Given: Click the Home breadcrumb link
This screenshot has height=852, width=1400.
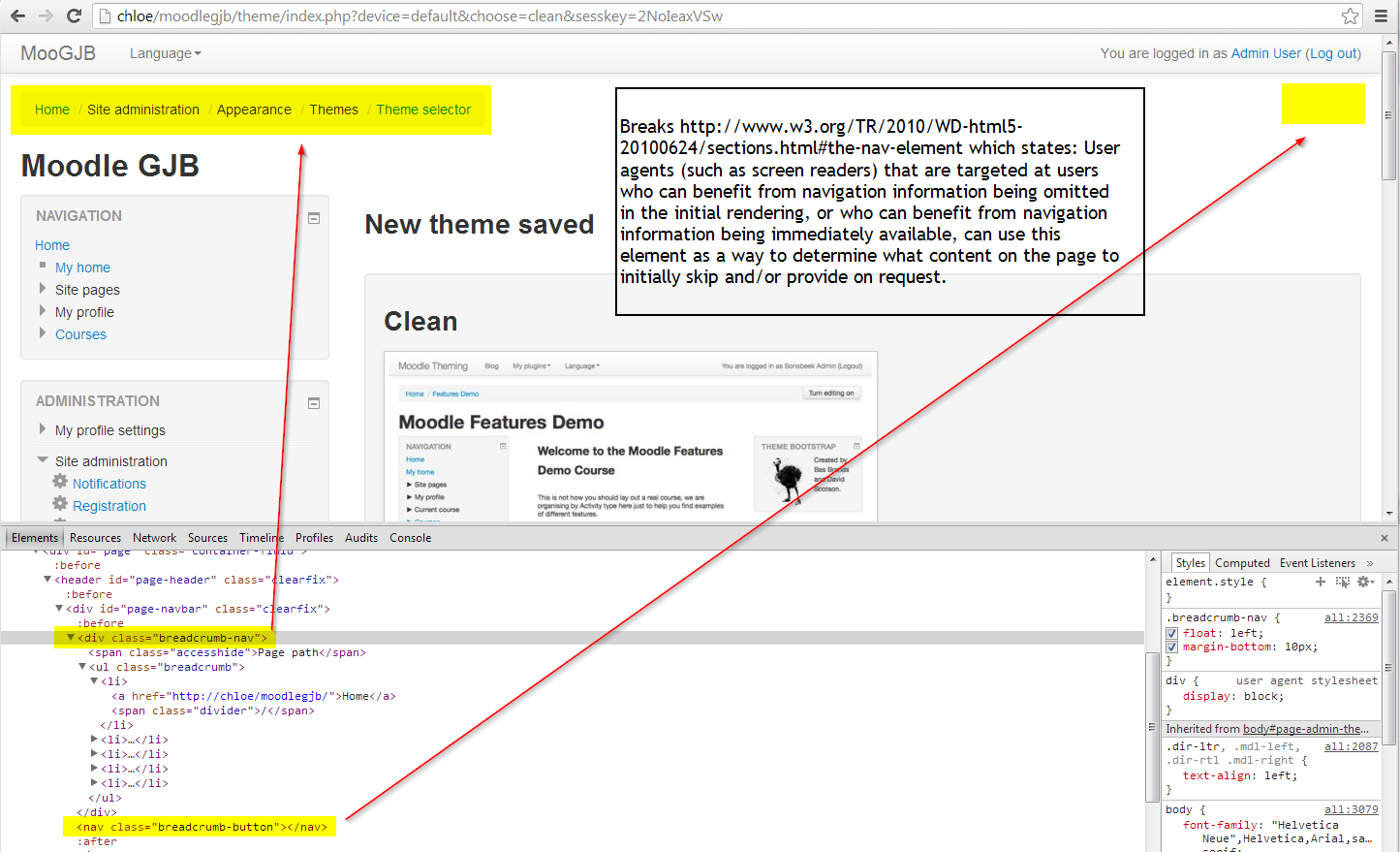Looking at the screenshot, I should pyautogui.click(x=52, y=110).
